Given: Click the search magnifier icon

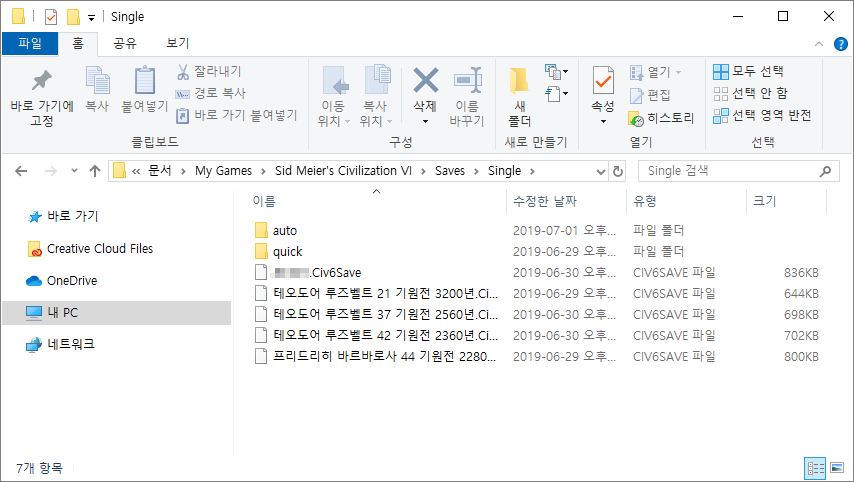Looking at the screenshot, I should pyautogui.click(x=825, y=172).
